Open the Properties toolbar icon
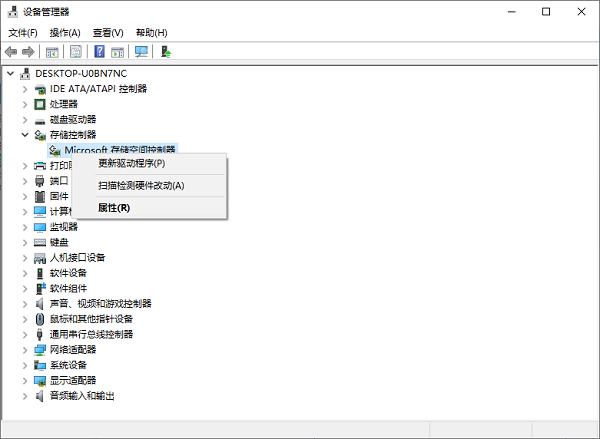The width and height of the screenshot is (600, 439). tap(76, 52)
